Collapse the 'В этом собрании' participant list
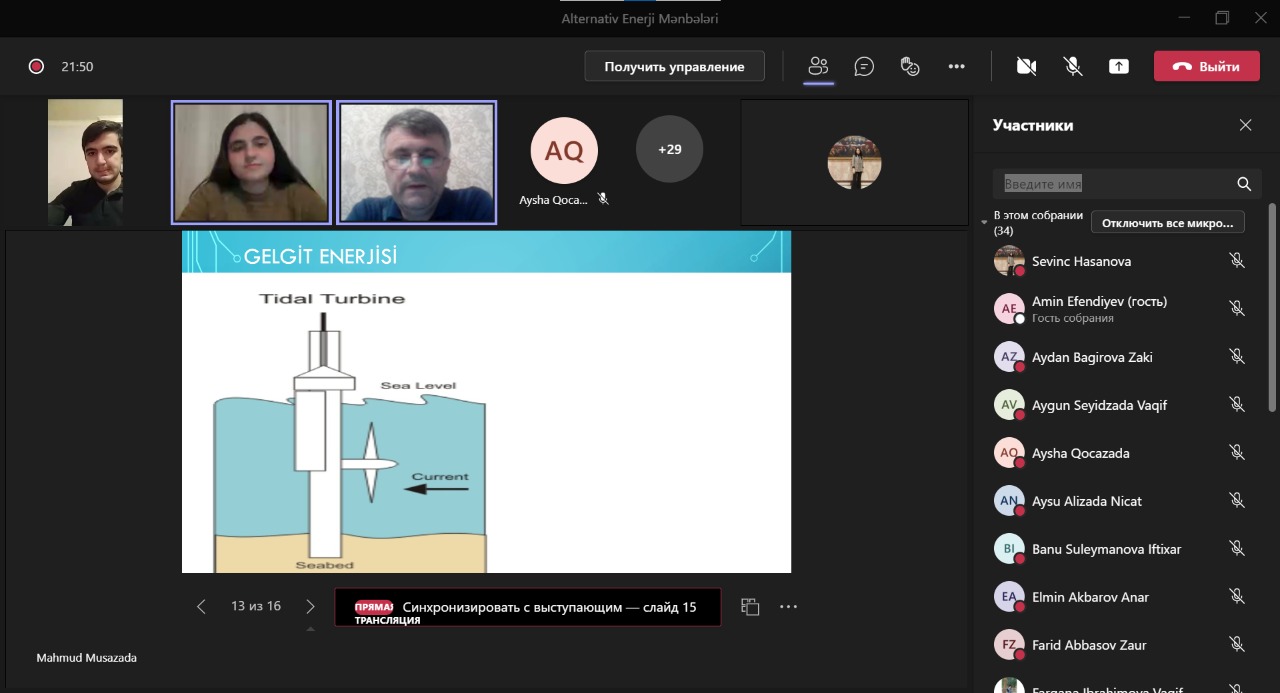The image size is (1280, 693). (984, 222)
